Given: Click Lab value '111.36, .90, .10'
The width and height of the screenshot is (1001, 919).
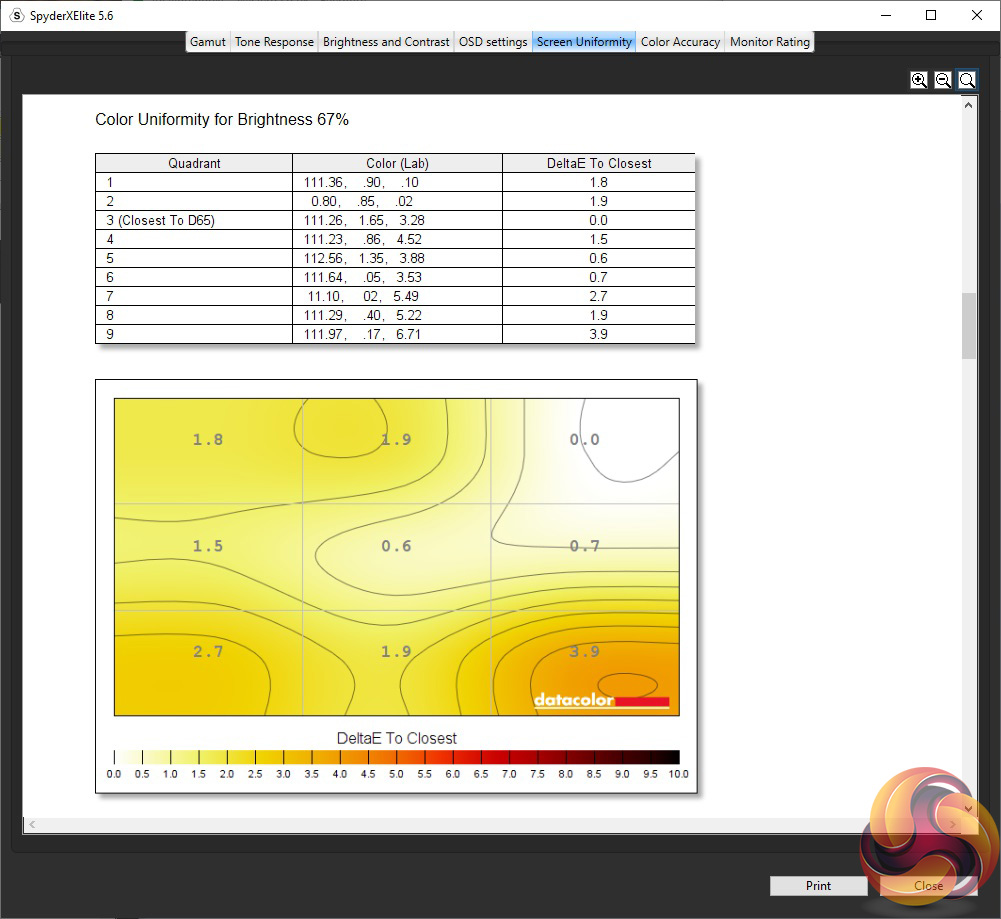Looking at the screenshot, I should 361,183.
